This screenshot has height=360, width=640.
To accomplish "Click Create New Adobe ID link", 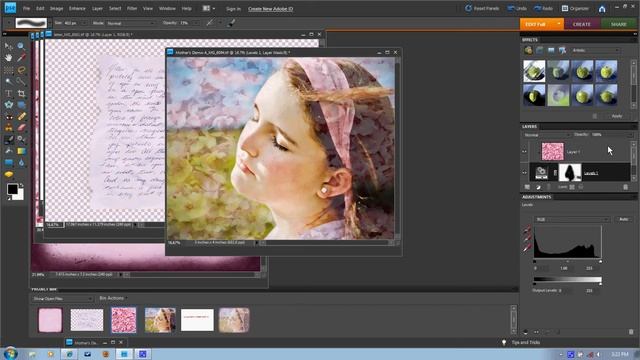I will point(271,9).
